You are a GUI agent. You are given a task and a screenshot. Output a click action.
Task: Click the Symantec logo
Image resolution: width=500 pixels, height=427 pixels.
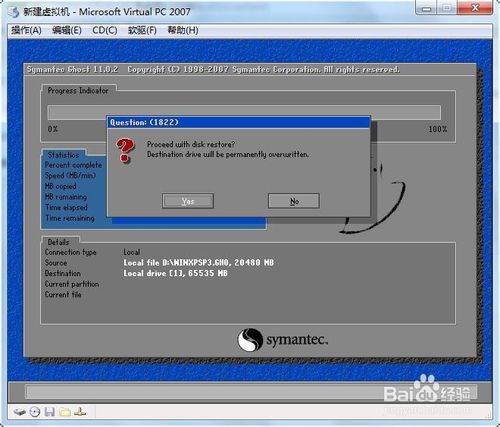(283, 340)
